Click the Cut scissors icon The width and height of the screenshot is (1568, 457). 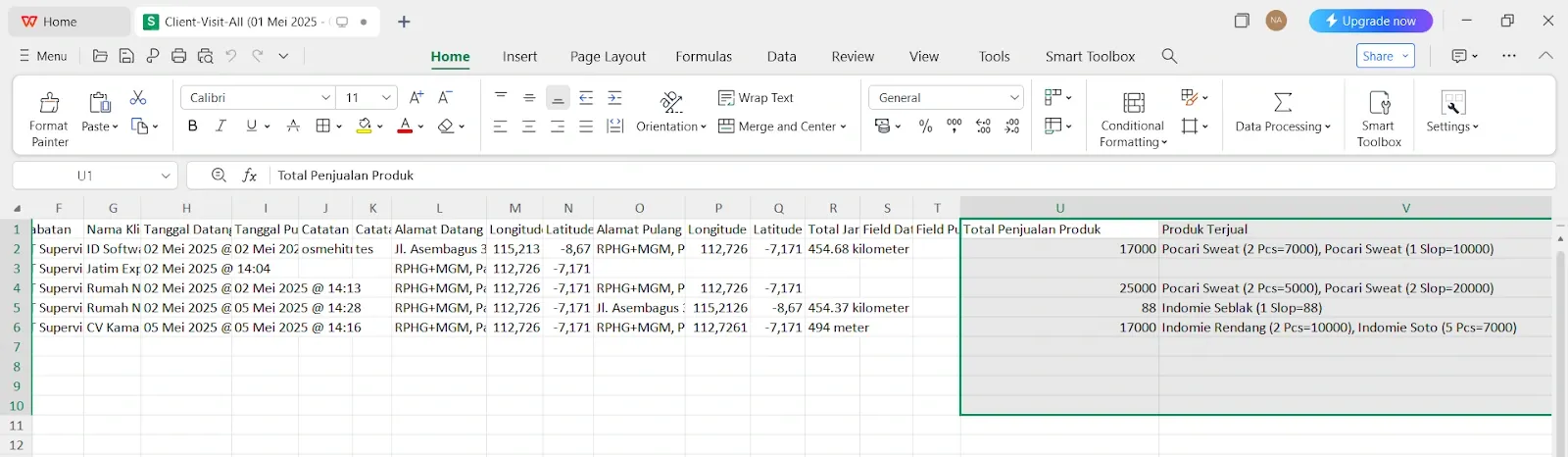(x=138, y=97)
